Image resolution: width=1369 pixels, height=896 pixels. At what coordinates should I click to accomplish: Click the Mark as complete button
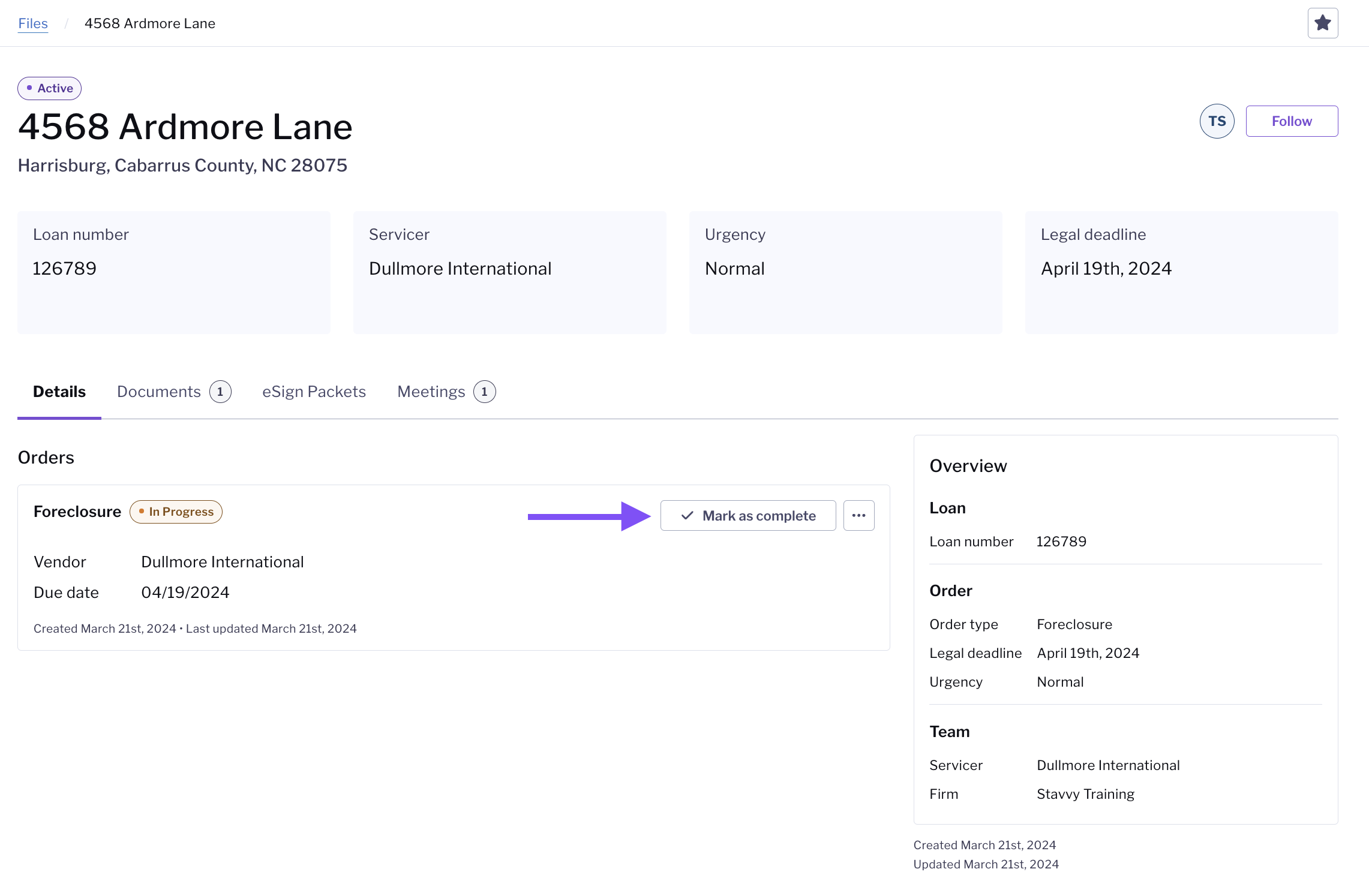[747, 516]
